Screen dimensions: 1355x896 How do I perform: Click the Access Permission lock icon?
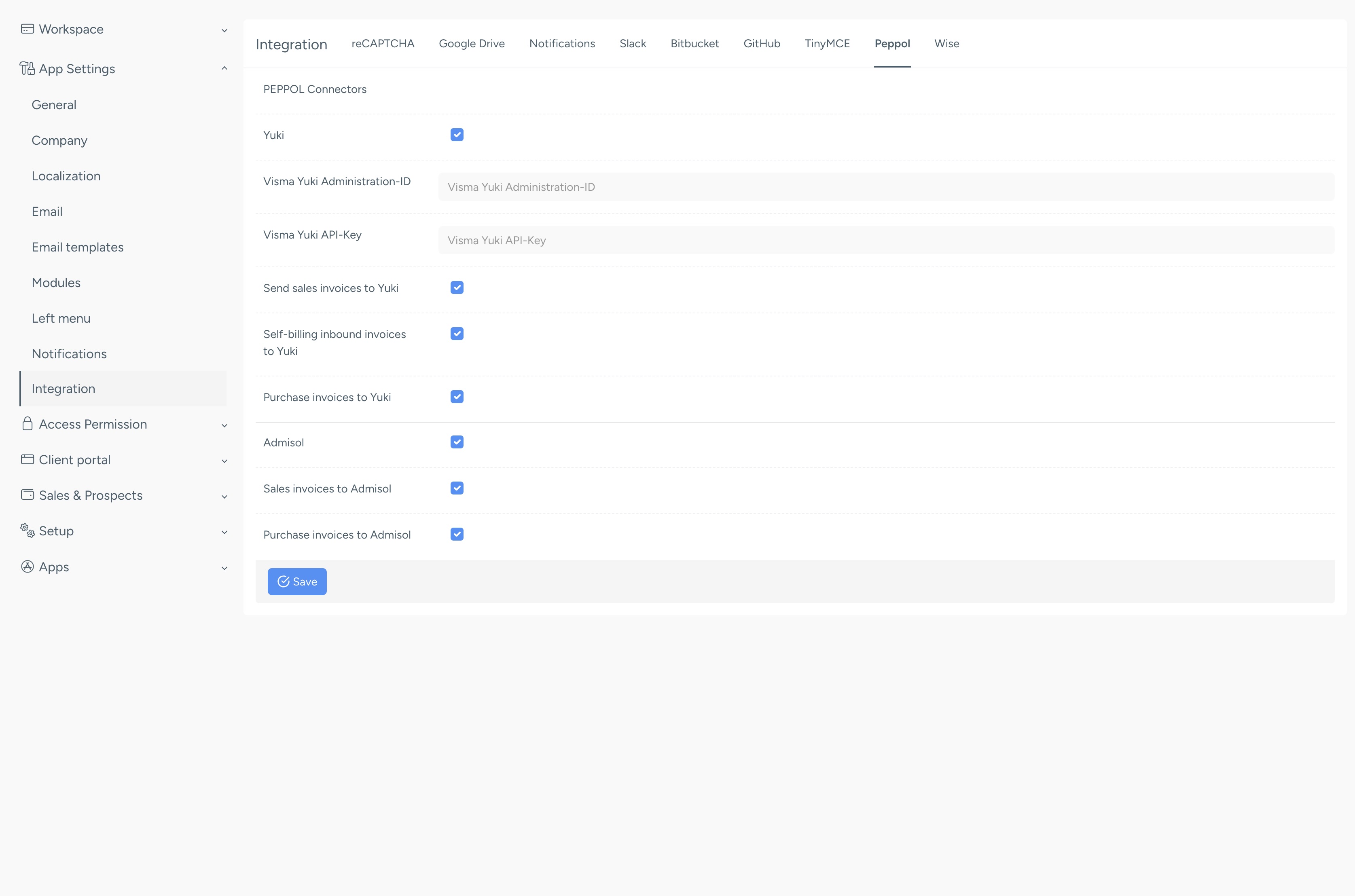(28, 423)
